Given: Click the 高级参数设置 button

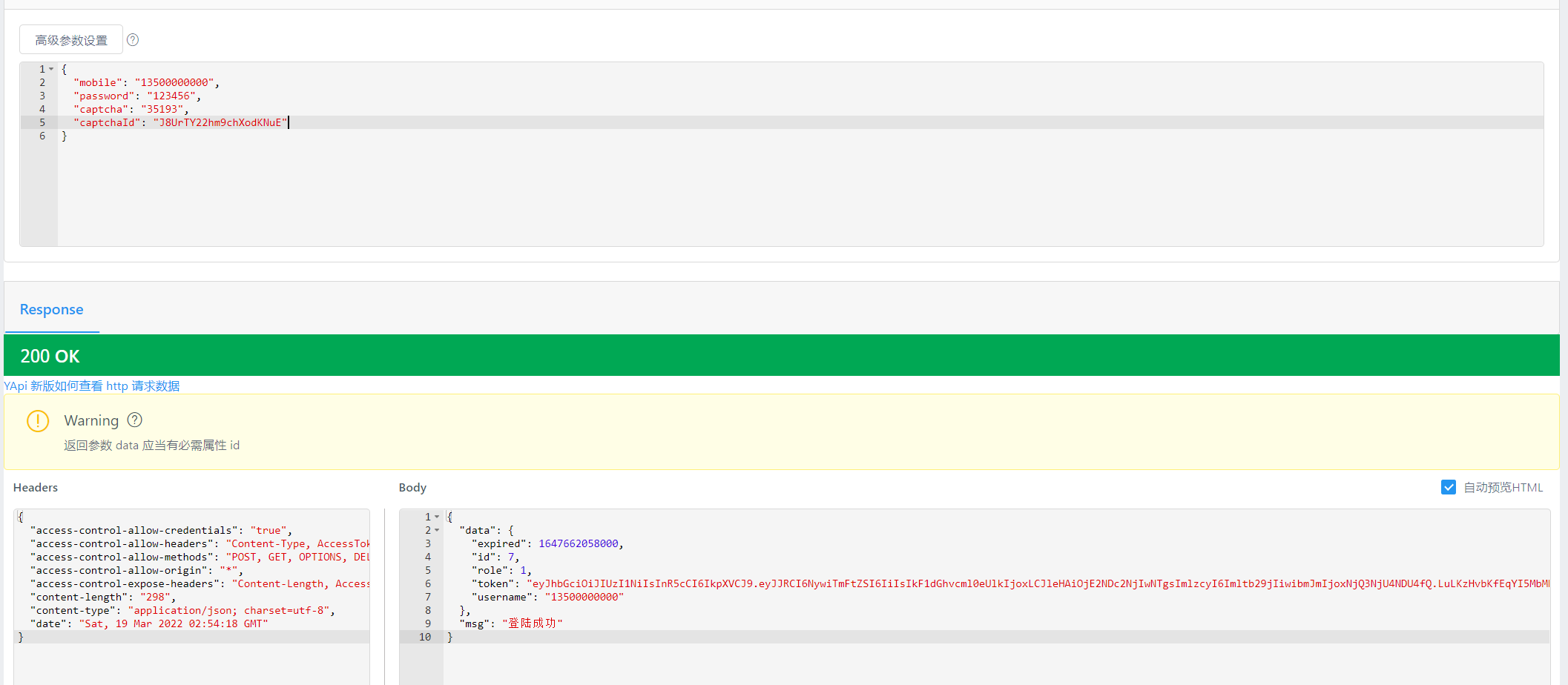Looking at the screenshot, I should coord(71,40).
